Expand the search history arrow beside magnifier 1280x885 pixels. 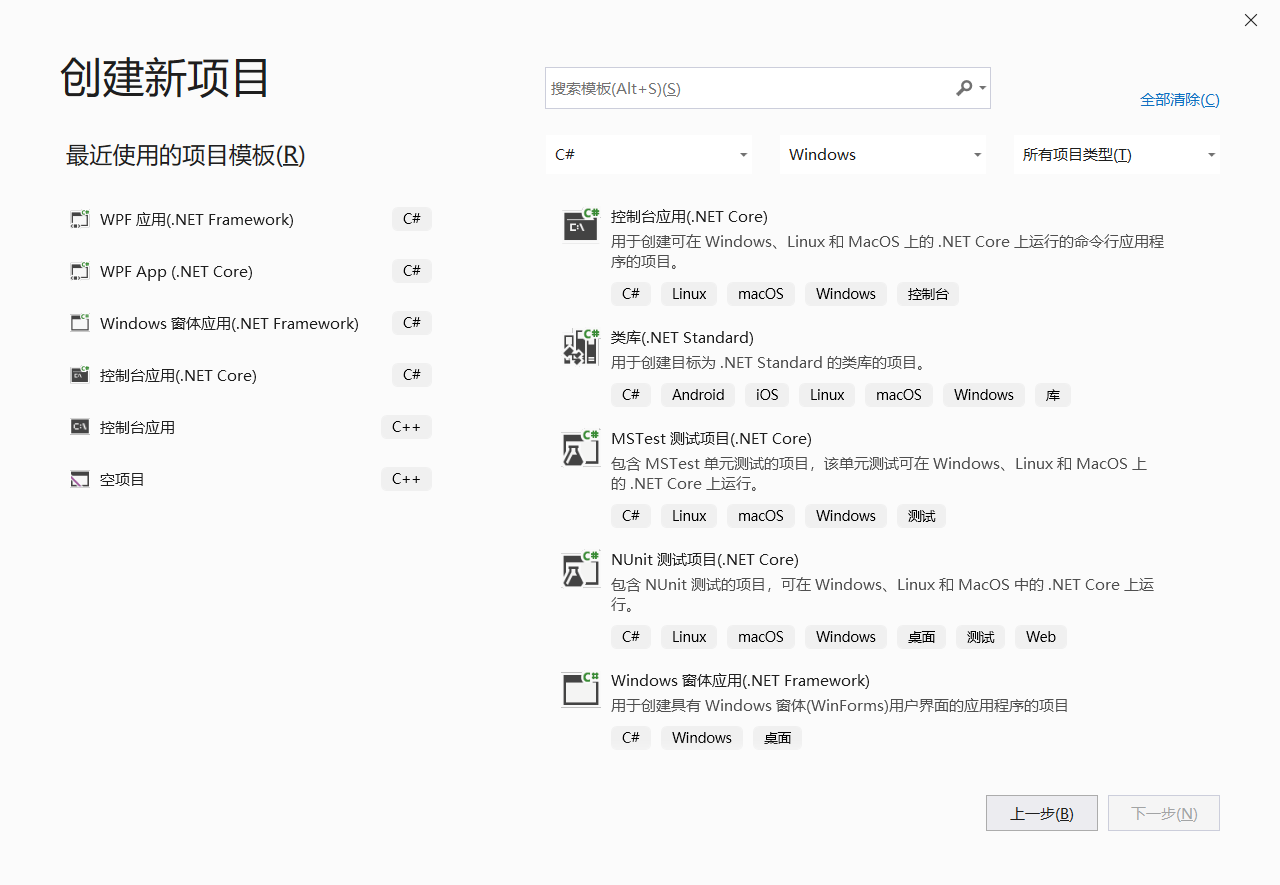tap(983, 88)
